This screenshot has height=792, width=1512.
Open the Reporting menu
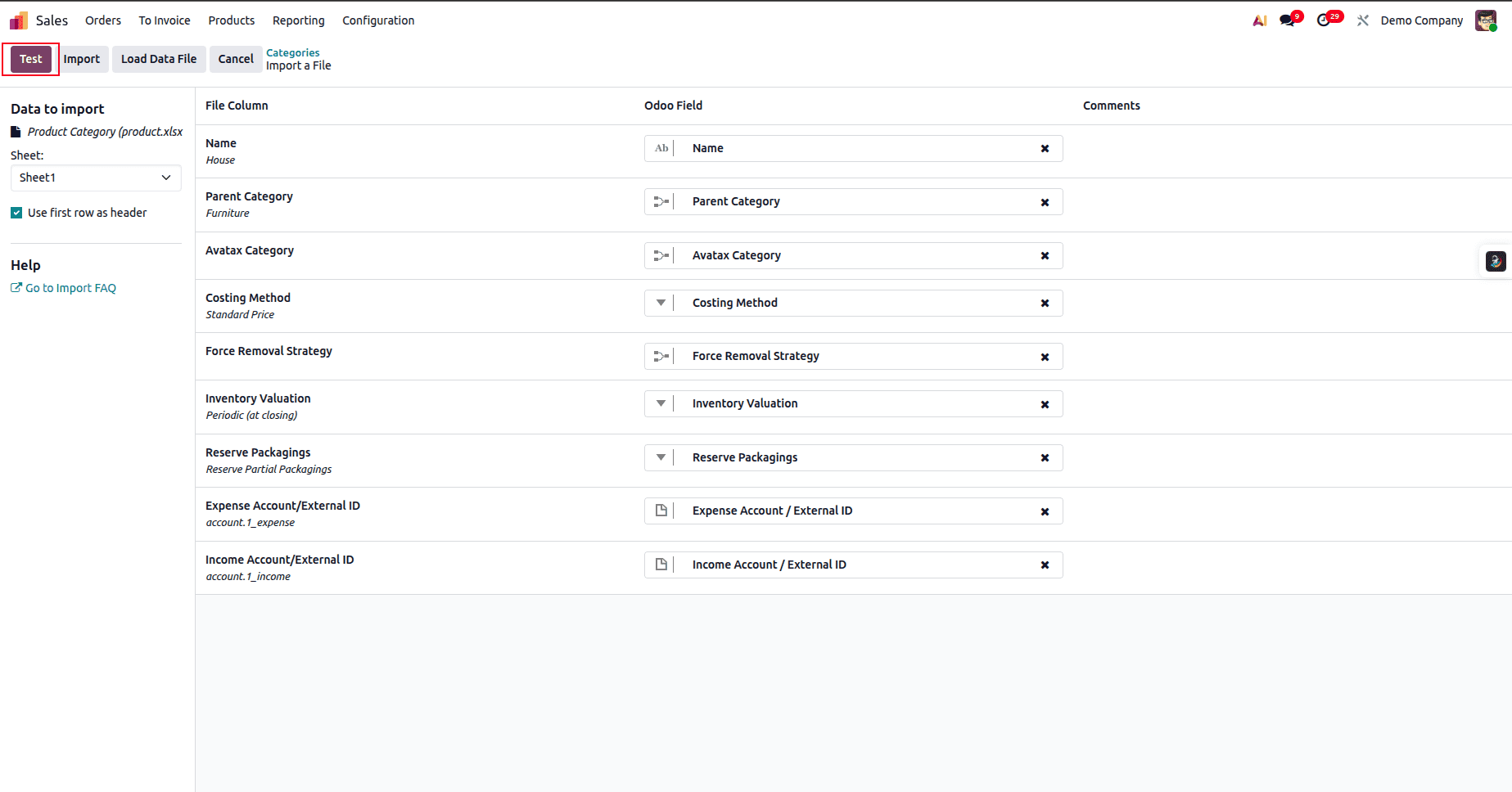coord(298,20)
